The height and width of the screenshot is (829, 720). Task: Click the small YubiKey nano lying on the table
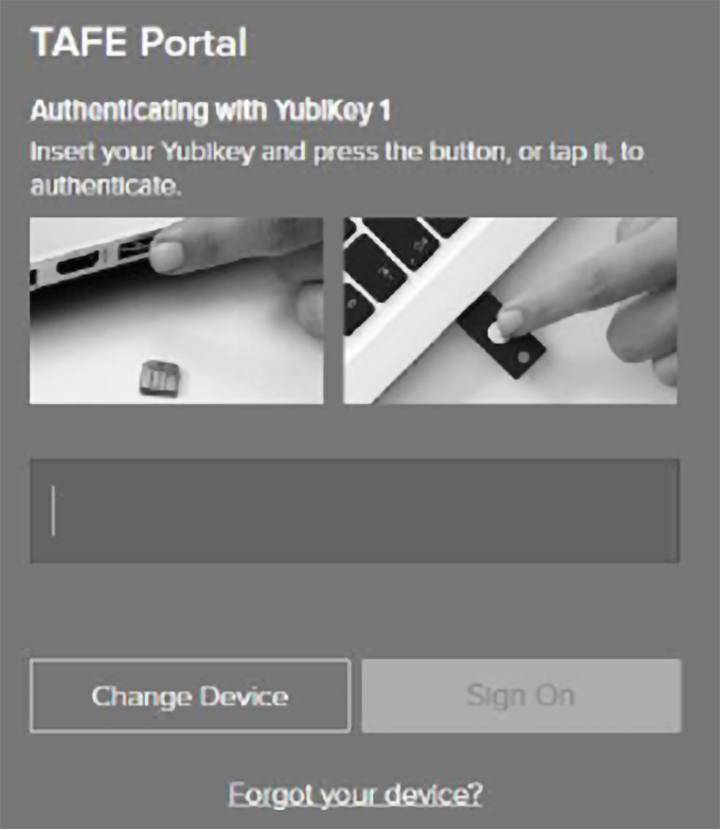[x=161, y=377]
